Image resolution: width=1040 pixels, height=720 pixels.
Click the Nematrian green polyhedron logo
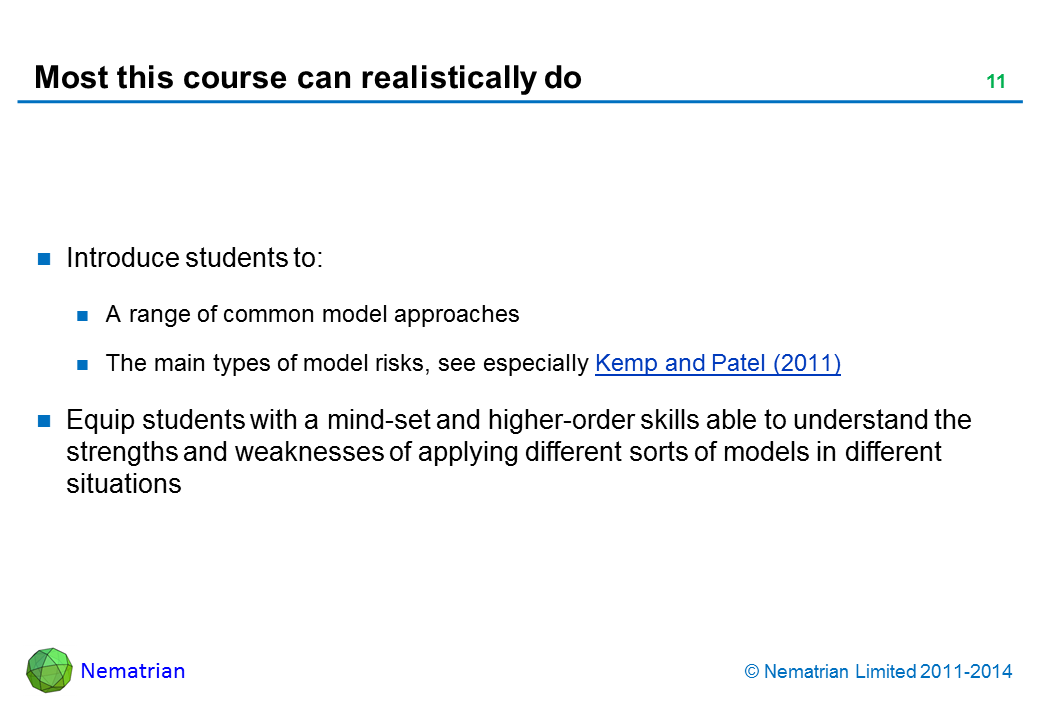[49, 670]
